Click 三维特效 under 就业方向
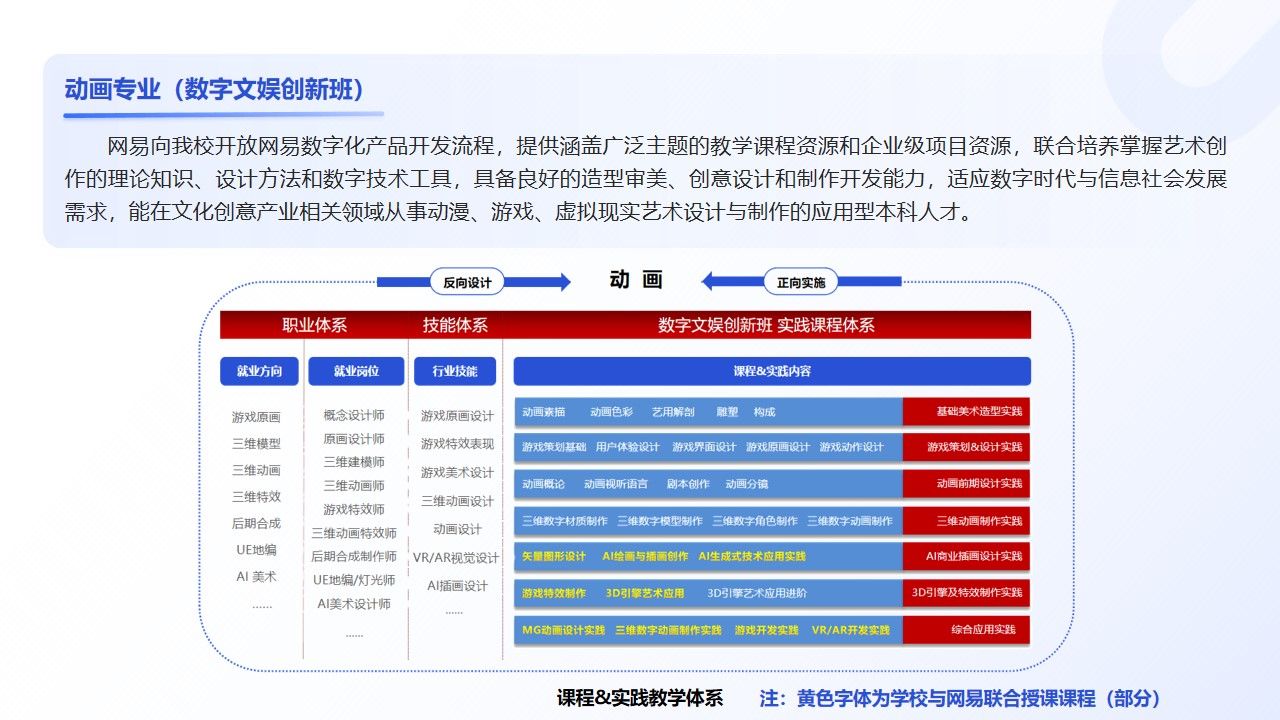The image size is (1280, 720). (x=256, y=496)
